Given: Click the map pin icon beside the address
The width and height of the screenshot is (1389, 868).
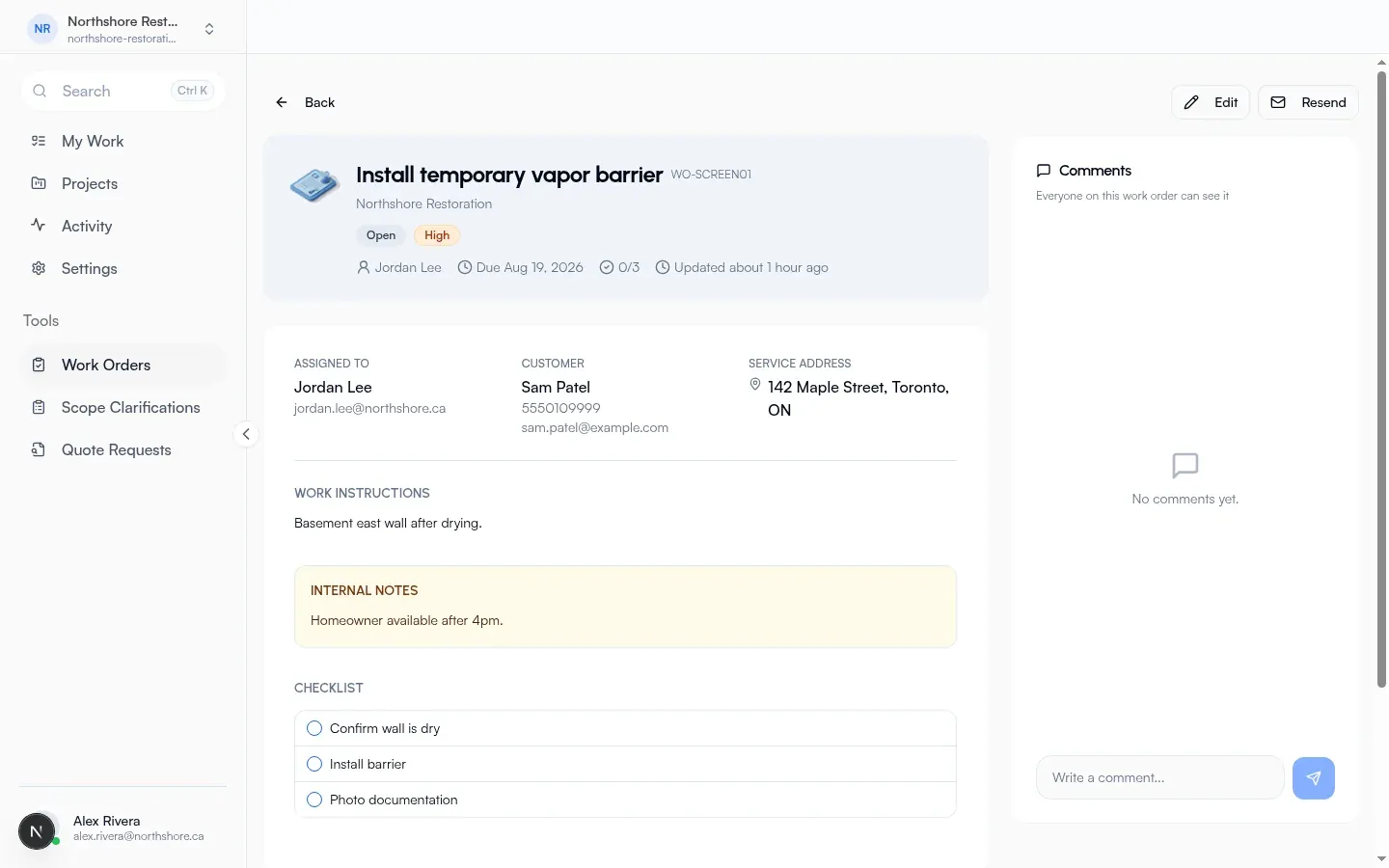Looking at the screenshot, I should tap(755, 385).
